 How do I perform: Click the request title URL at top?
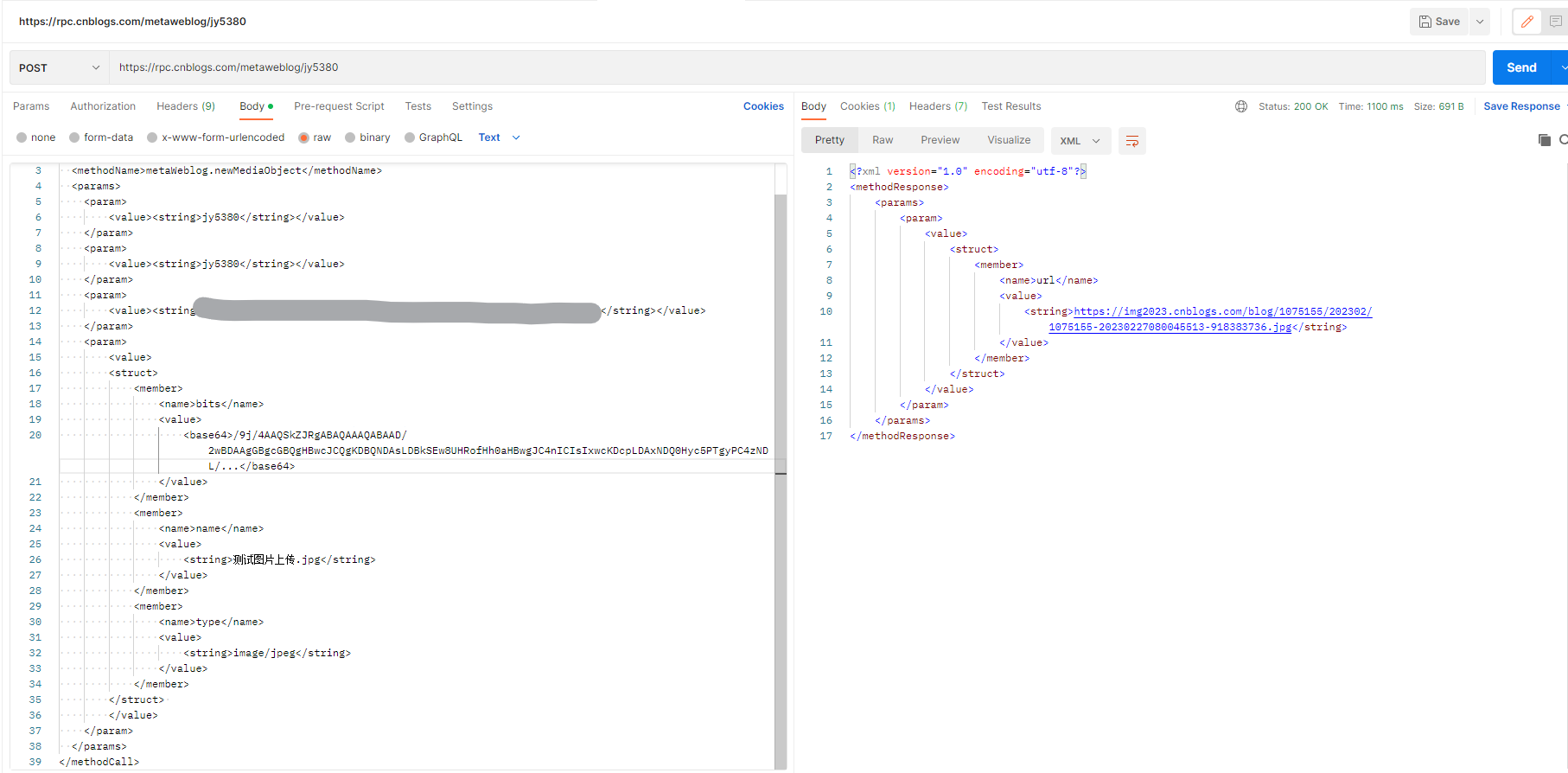[x=132, y=22]
